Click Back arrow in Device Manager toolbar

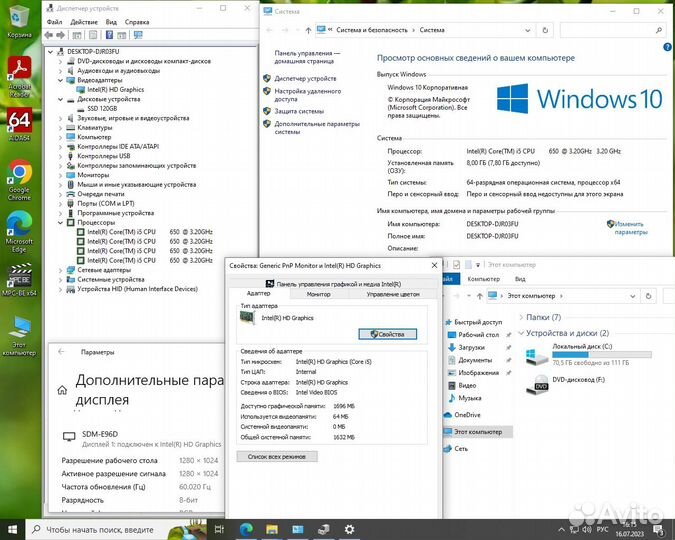[x=49, y=35]
